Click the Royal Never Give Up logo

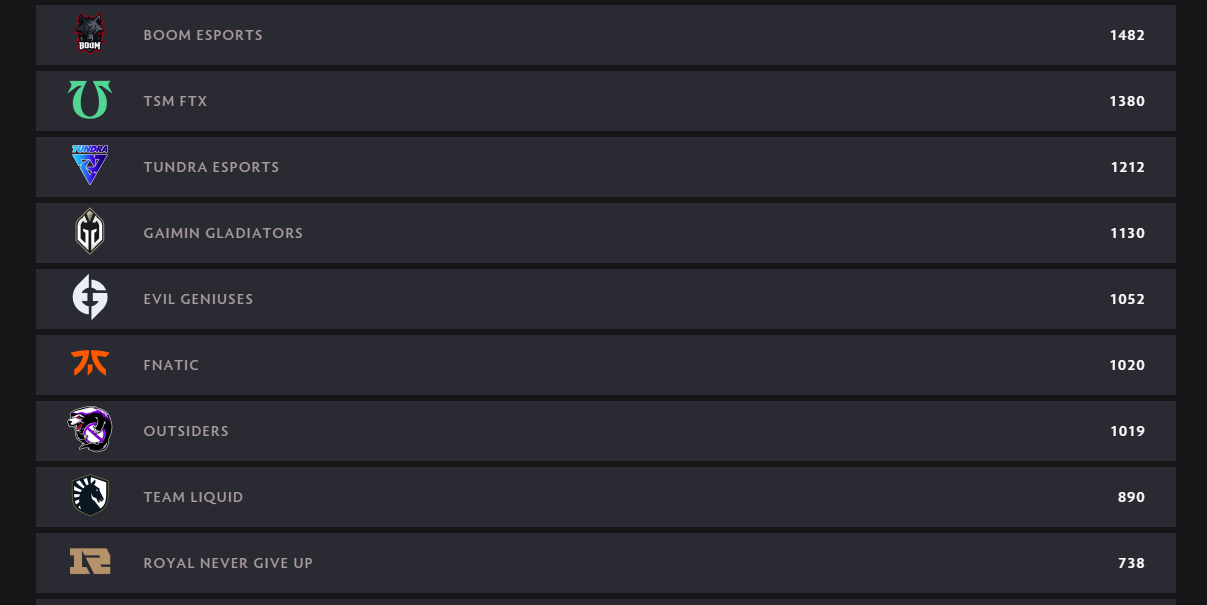90,562
